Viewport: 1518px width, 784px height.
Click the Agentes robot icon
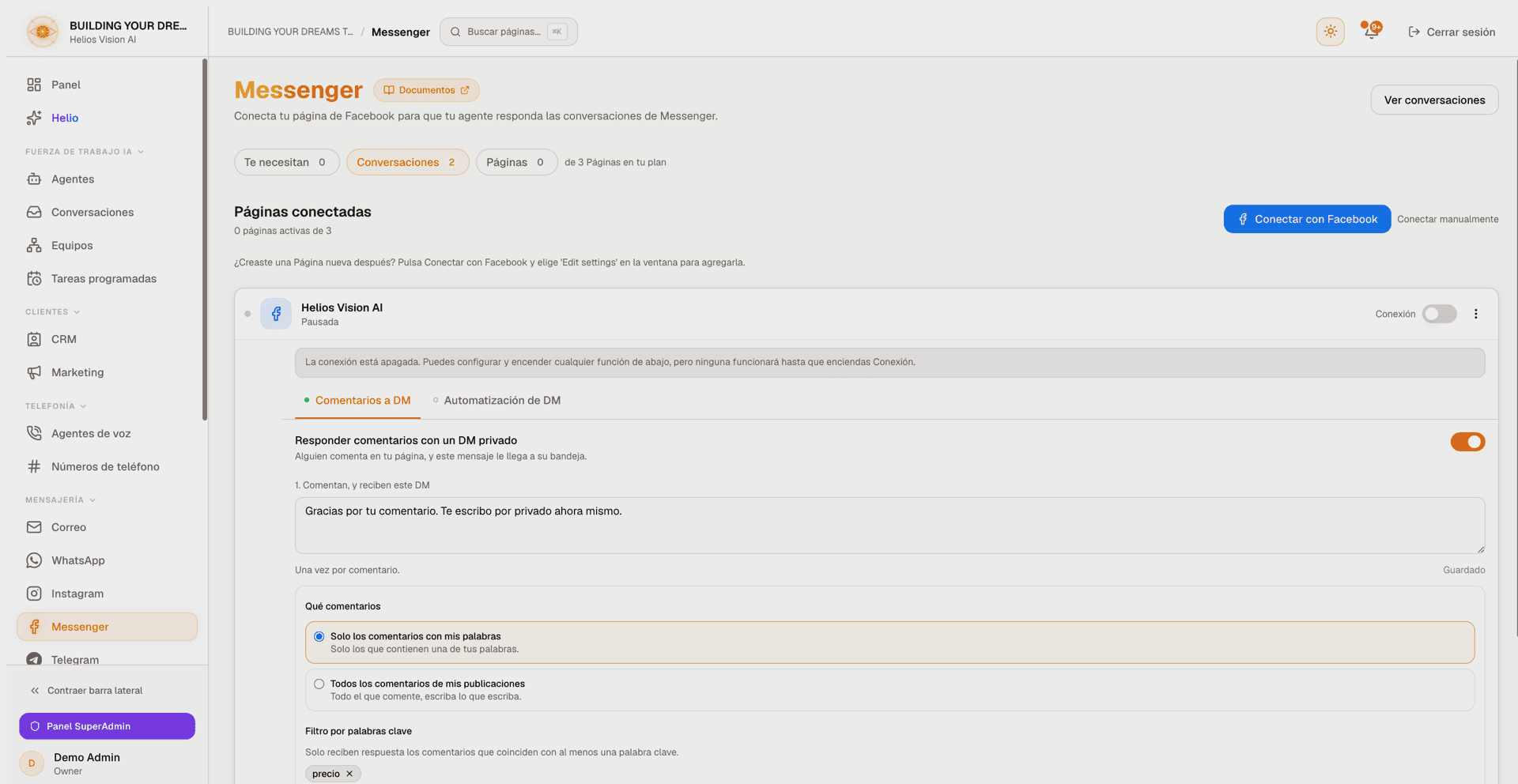pos(34,179)
